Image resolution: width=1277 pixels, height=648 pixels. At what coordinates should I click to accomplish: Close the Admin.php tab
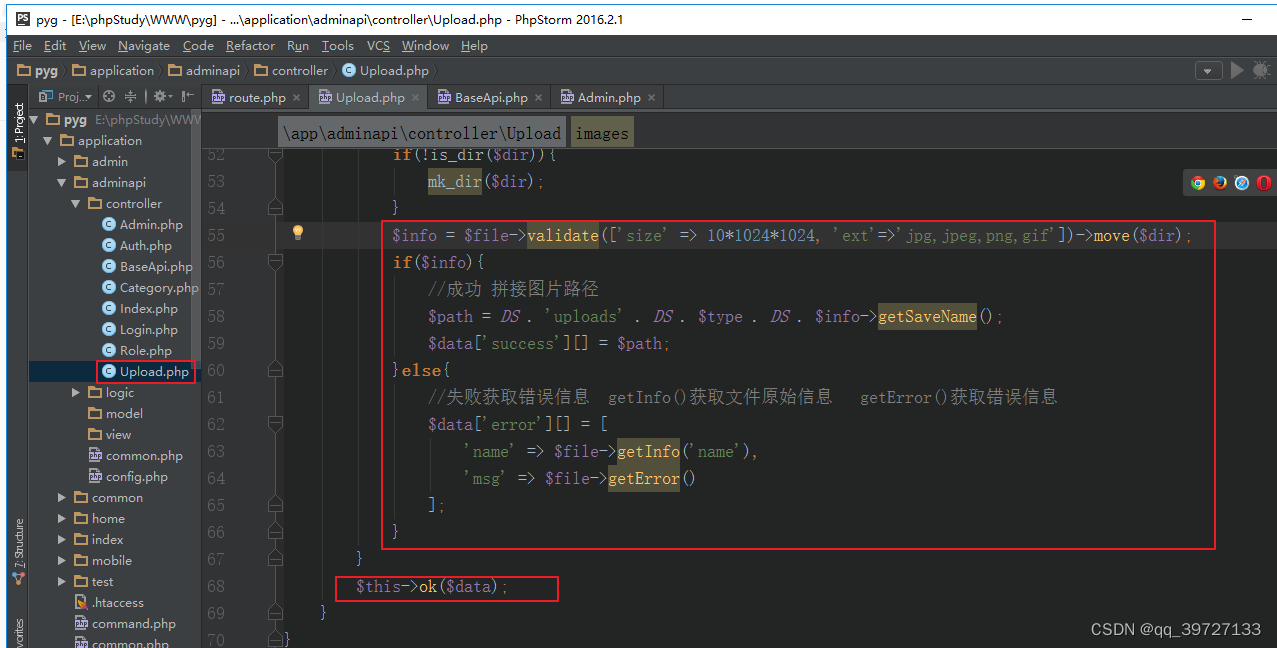click(652, 98)
